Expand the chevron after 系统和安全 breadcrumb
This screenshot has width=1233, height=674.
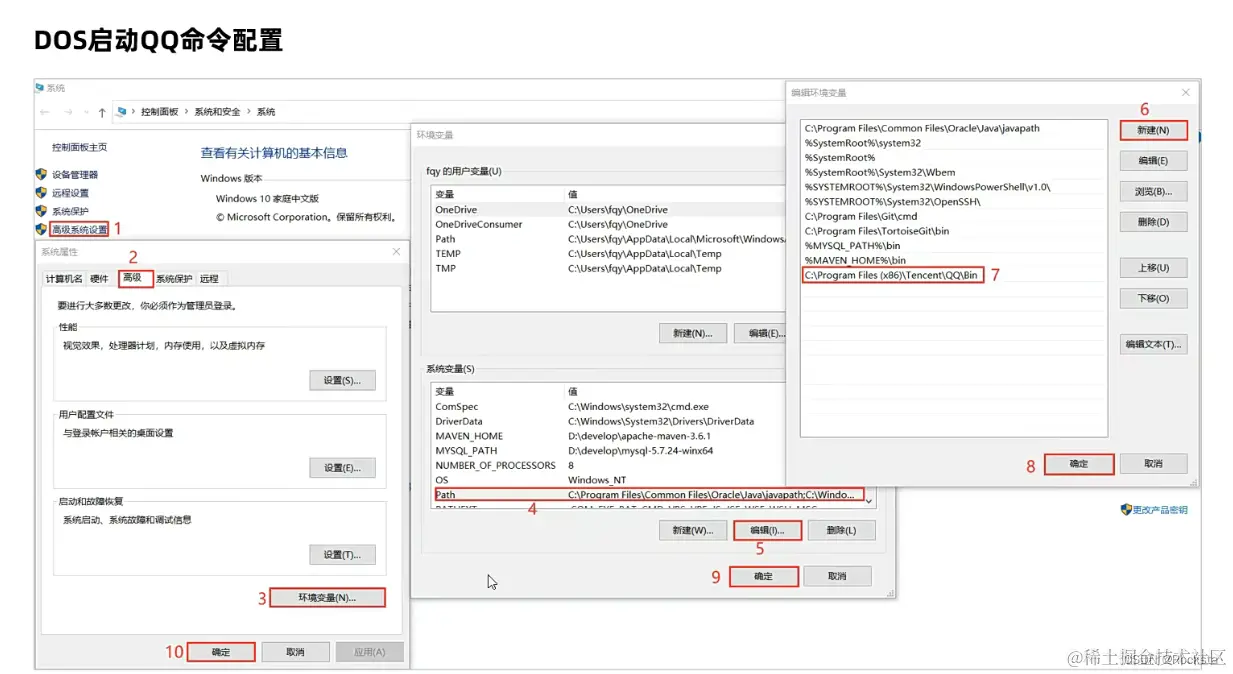[x=249, y=112]
